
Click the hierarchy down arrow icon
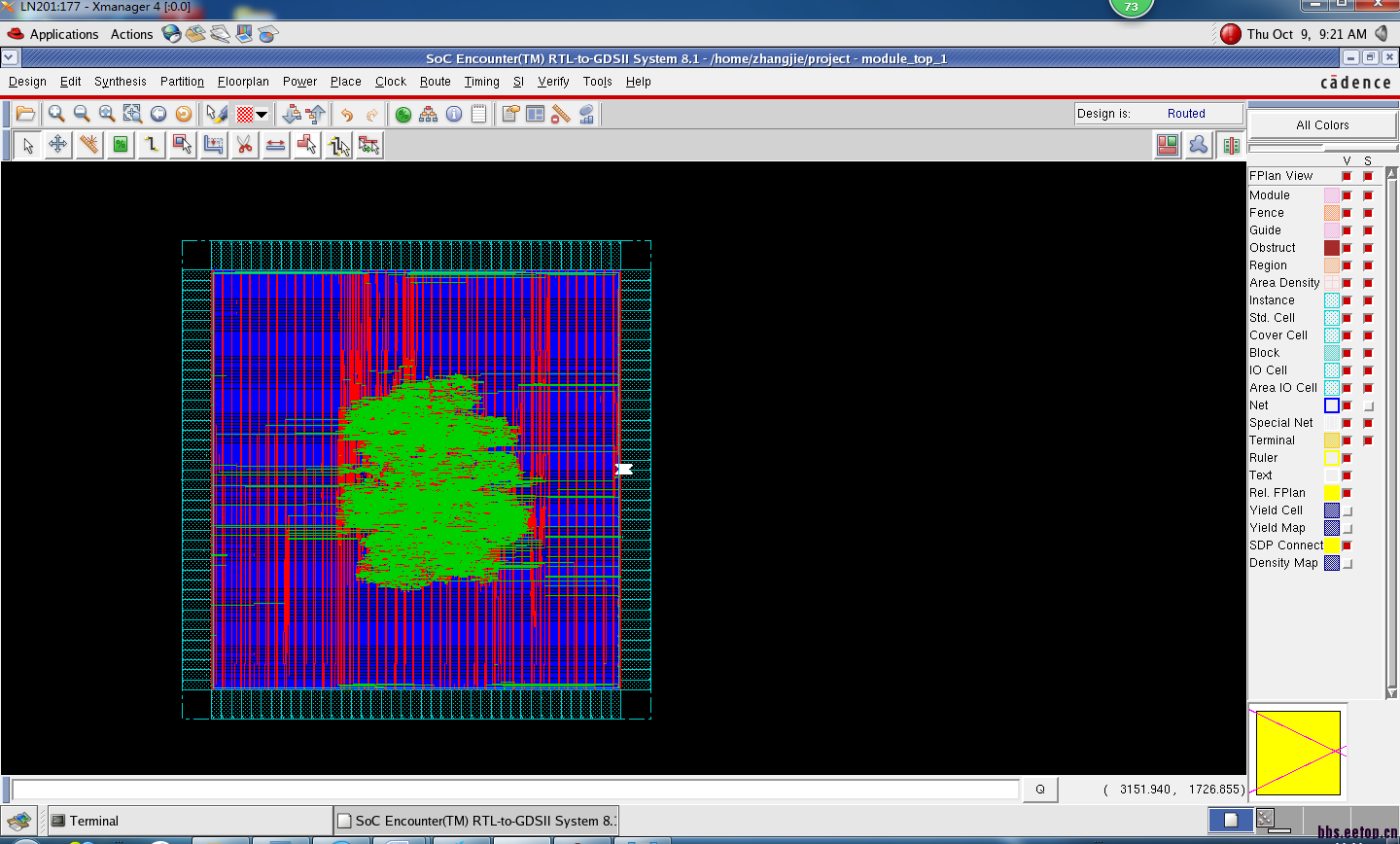coord(291,115)
